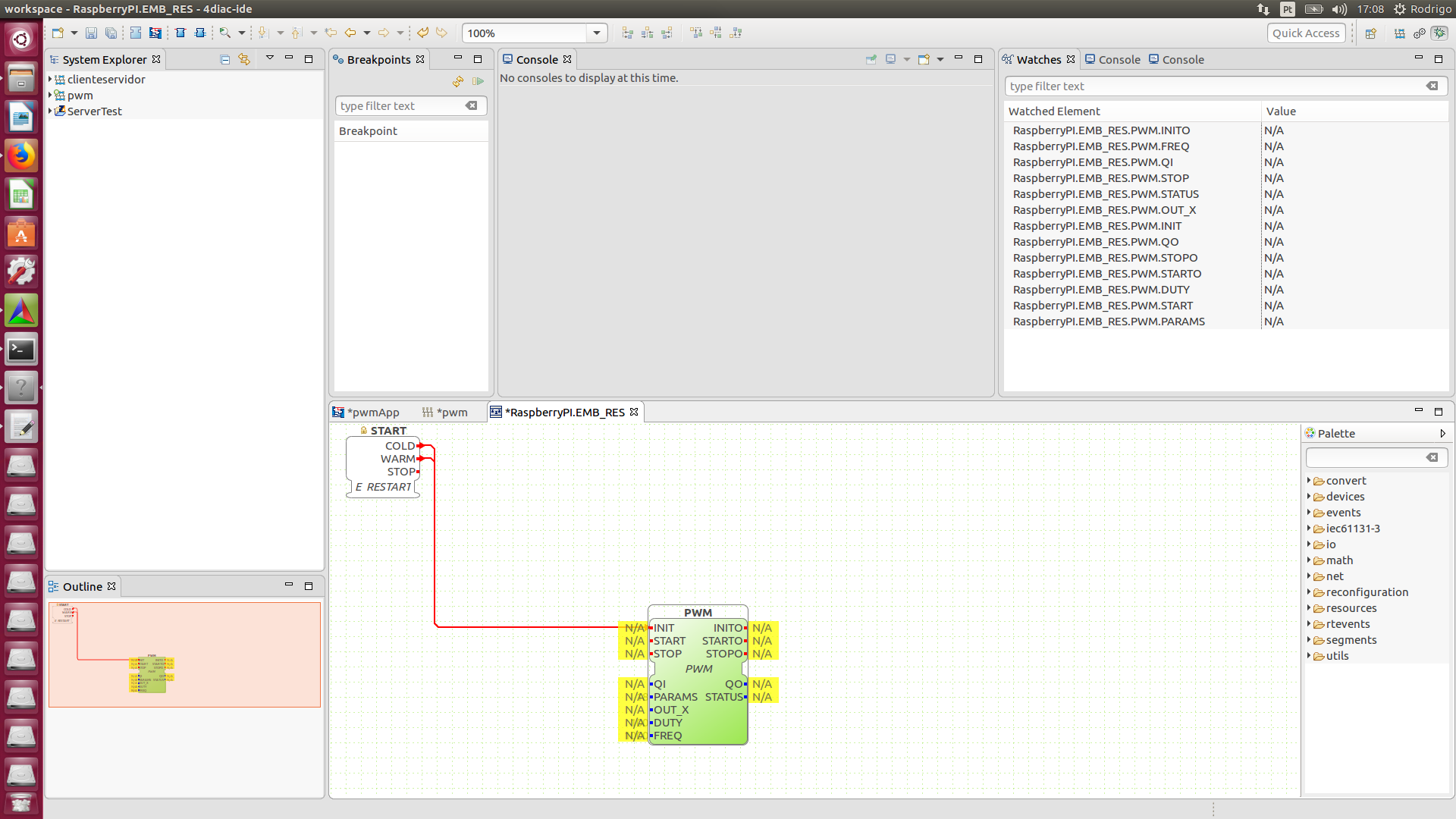Click Collapse All icon in System Explorer
The width and height of the screenshot is (1456, 819).
[225, 59]
